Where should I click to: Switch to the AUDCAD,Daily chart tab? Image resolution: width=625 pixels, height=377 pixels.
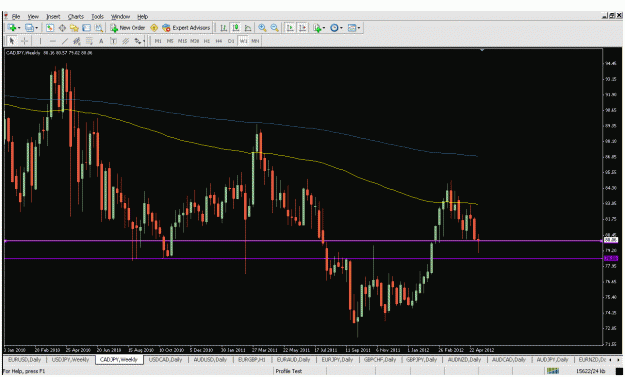tap(510, 360)
